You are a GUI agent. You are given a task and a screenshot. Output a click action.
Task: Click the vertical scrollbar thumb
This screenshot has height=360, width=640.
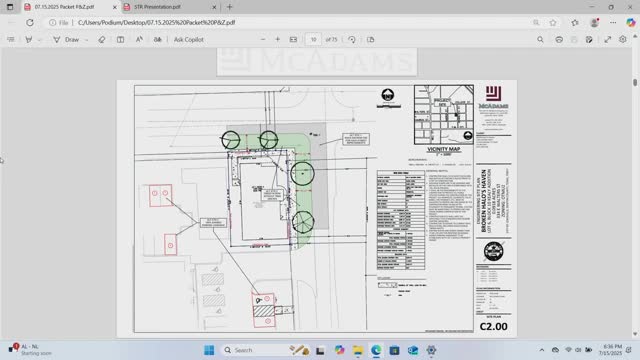(x=635, y=82)
